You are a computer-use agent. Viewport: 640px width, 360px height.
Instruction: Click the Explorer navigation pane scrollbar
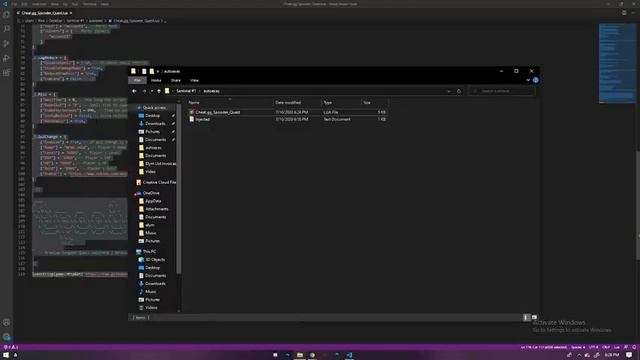tap(178, 188)
